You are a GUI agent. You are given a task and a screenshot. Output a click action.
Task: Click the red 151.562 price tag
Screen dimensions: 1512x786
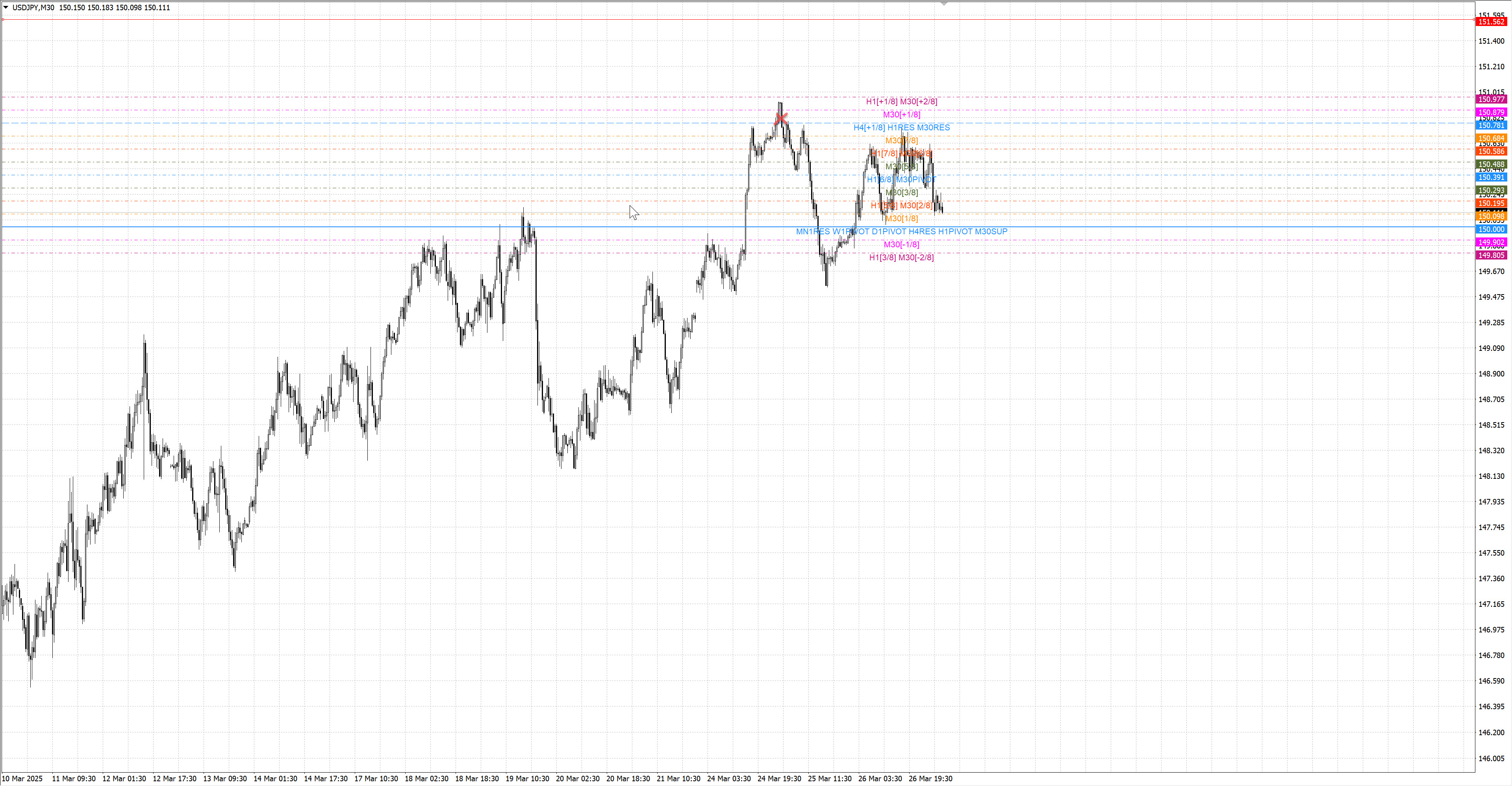pos(1491,22)
